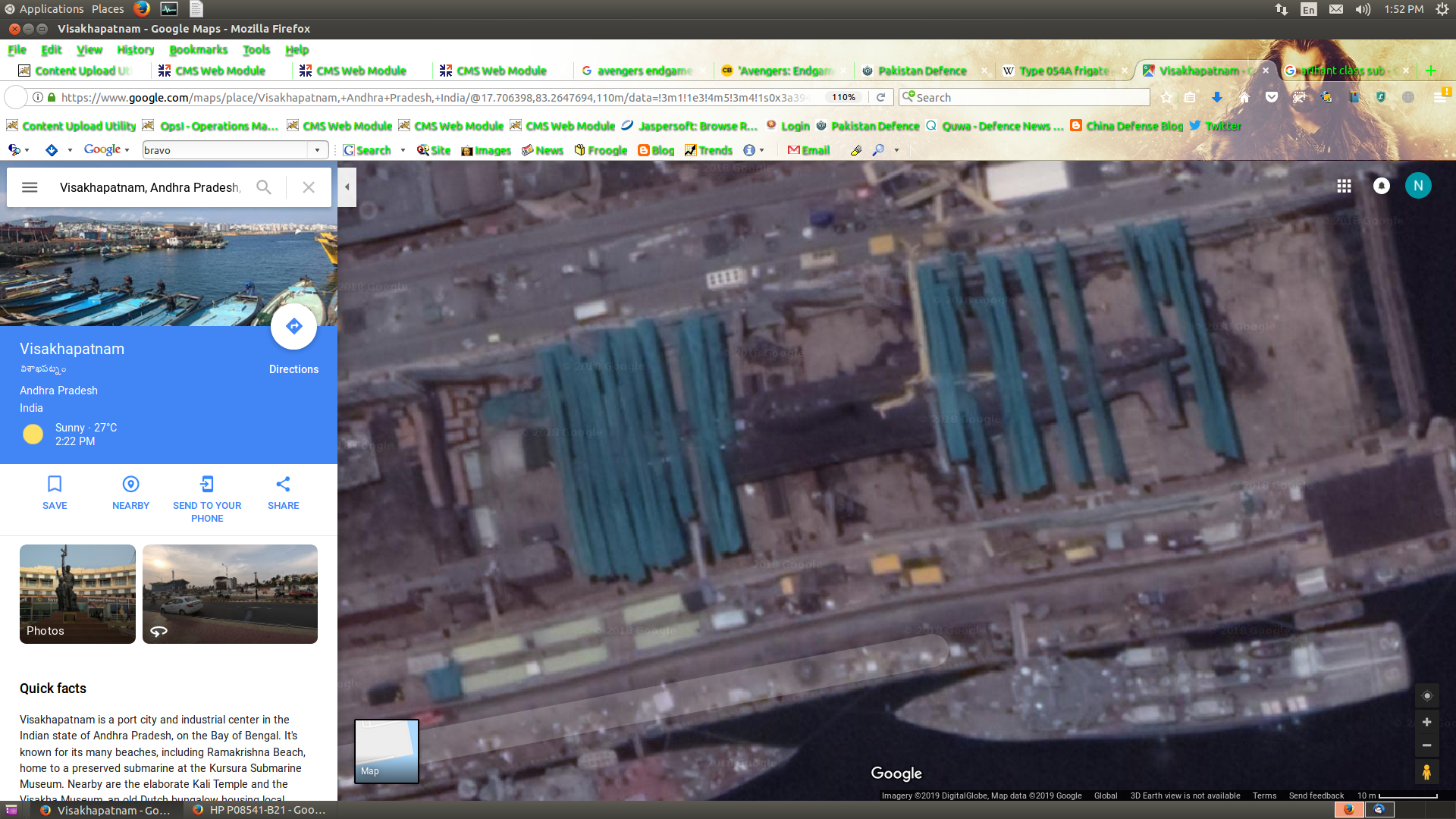Image resolution: width=1456 pixels, height=819 pixels.
Task: Switch to Content Upload Utility tab
Action: tap(80, 71)
